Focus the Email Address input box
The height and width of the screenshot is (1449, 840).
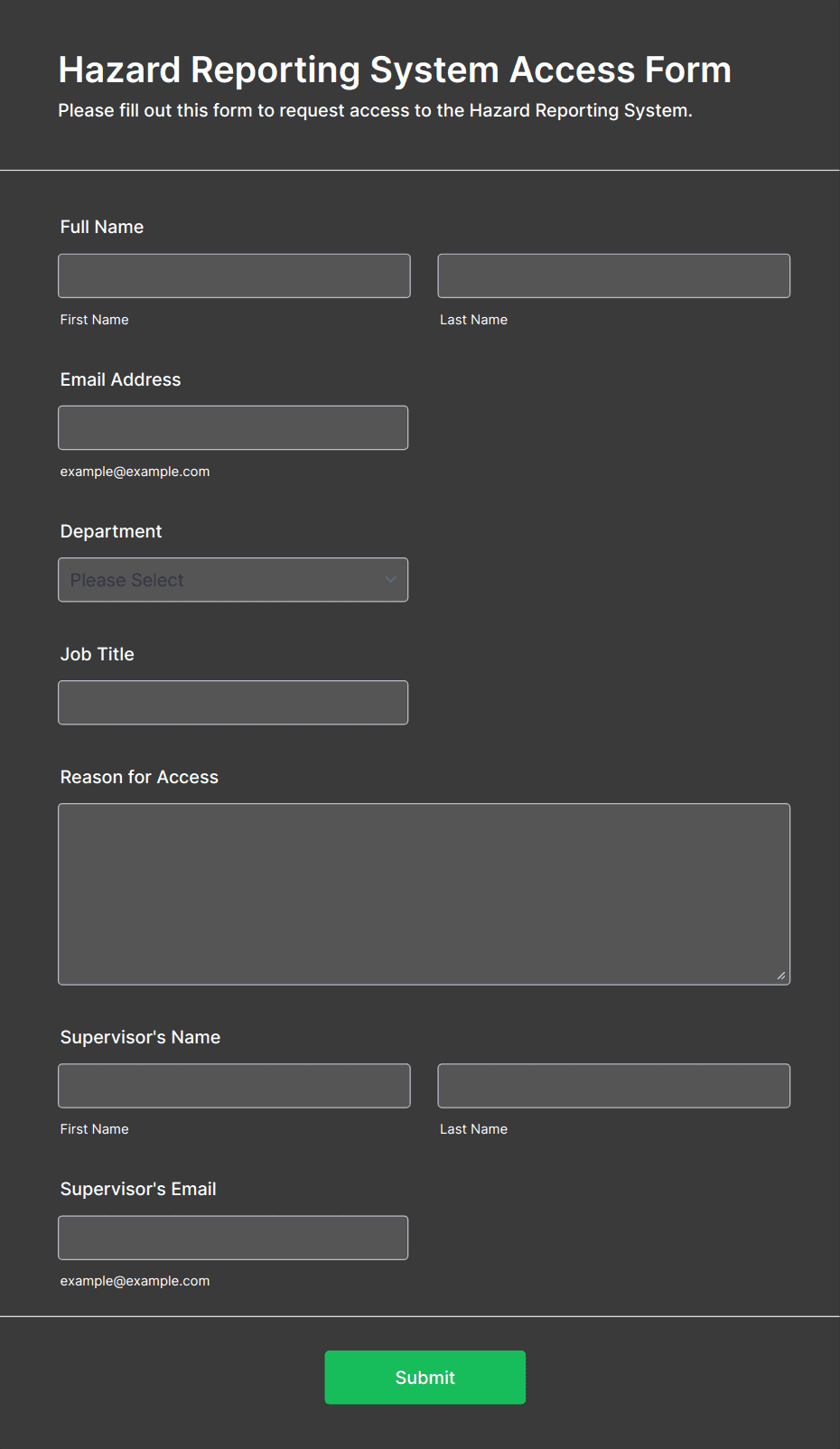[233, 427]
